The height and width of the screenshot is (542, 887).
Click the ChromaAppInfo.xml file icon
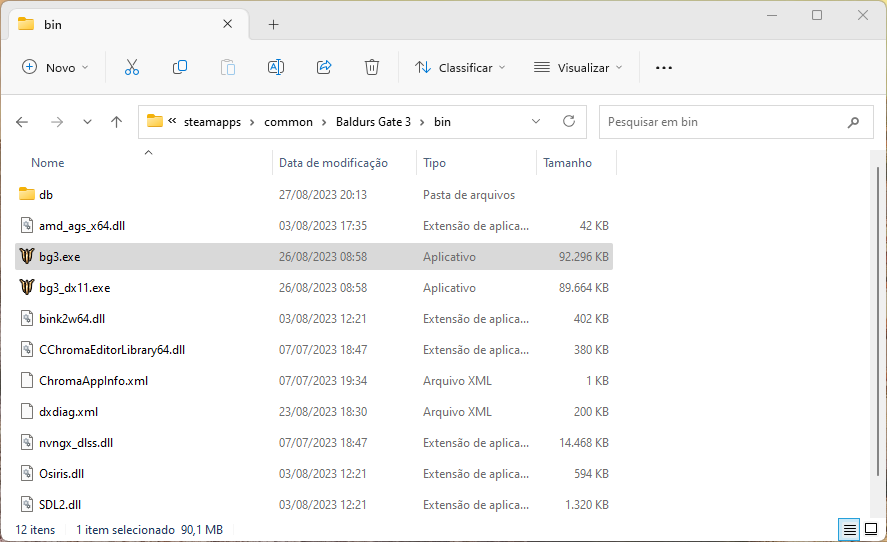click(27, 380)
